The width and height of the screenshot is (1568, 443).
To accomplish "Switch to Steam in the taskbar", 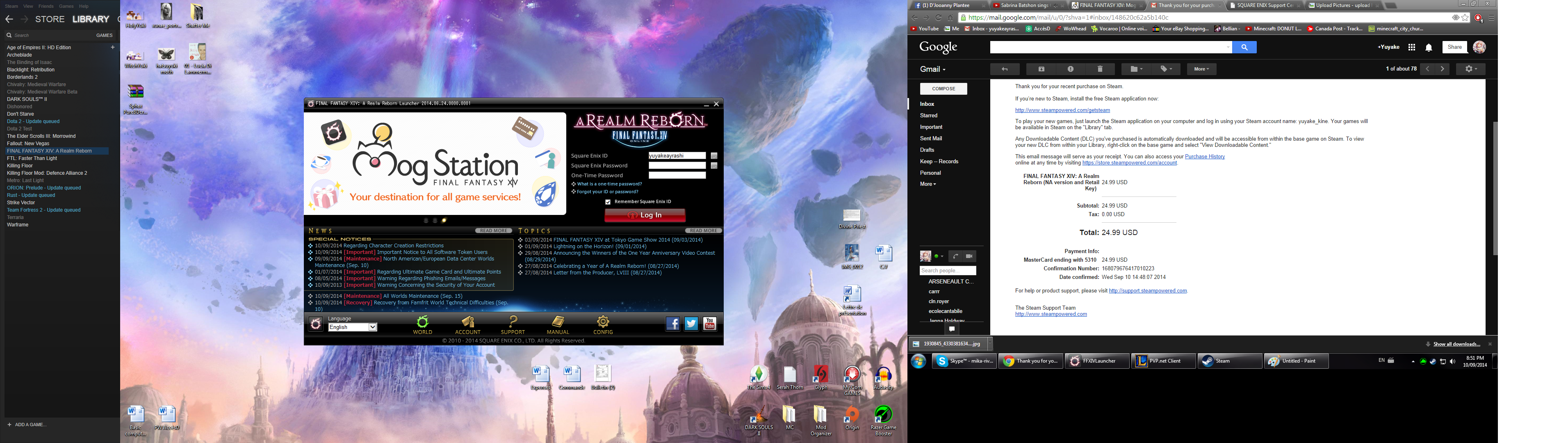I will [x=1230, y=361].
